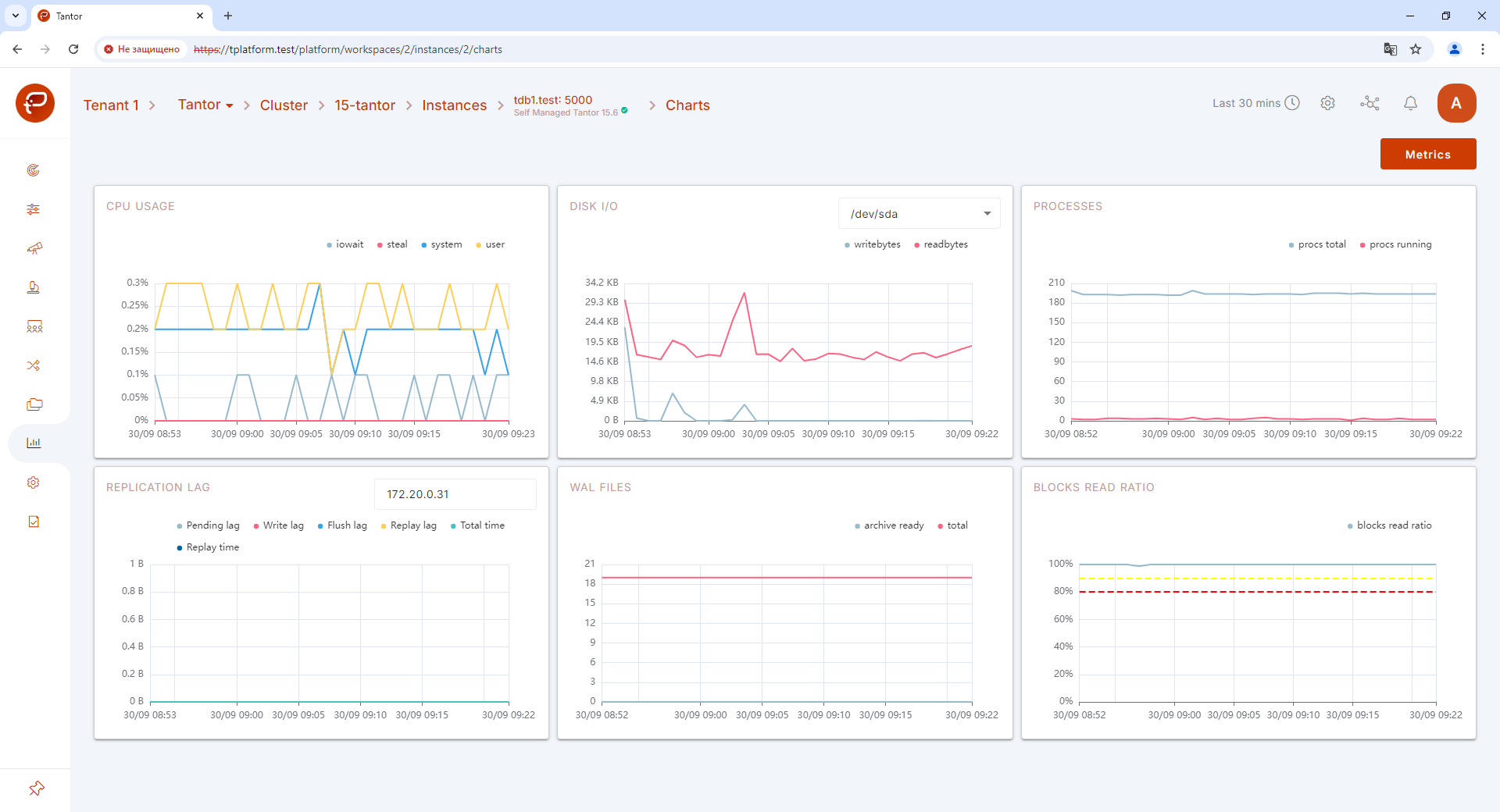Pin the sidebar with the pin icon

36,789
